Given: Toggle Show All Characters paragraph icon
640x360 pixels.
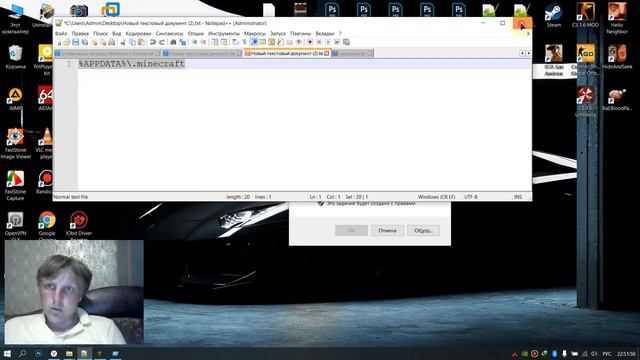Looking at the screenshot, I should (x=244, y=42).
